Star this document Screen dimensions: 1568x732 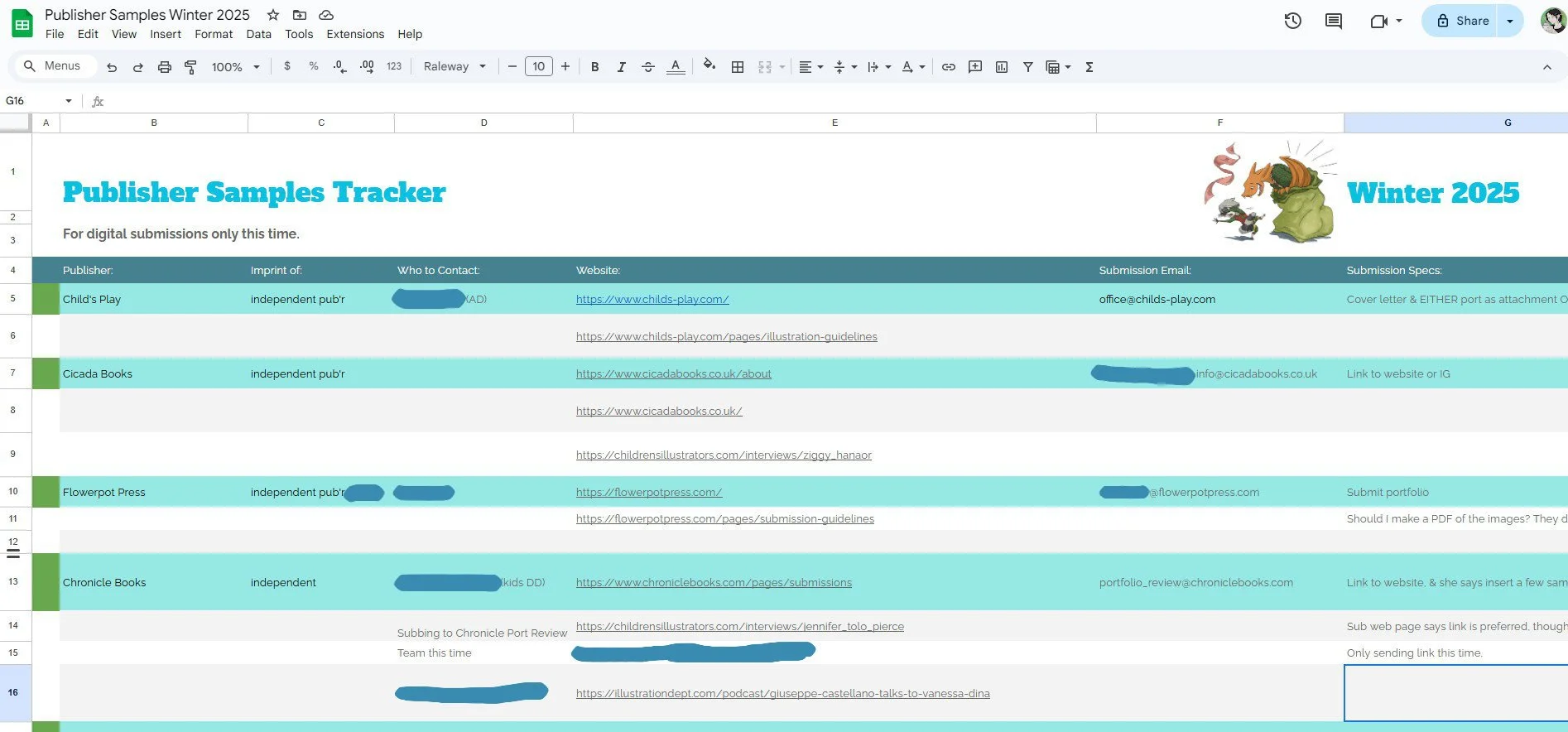click(273, 15)
